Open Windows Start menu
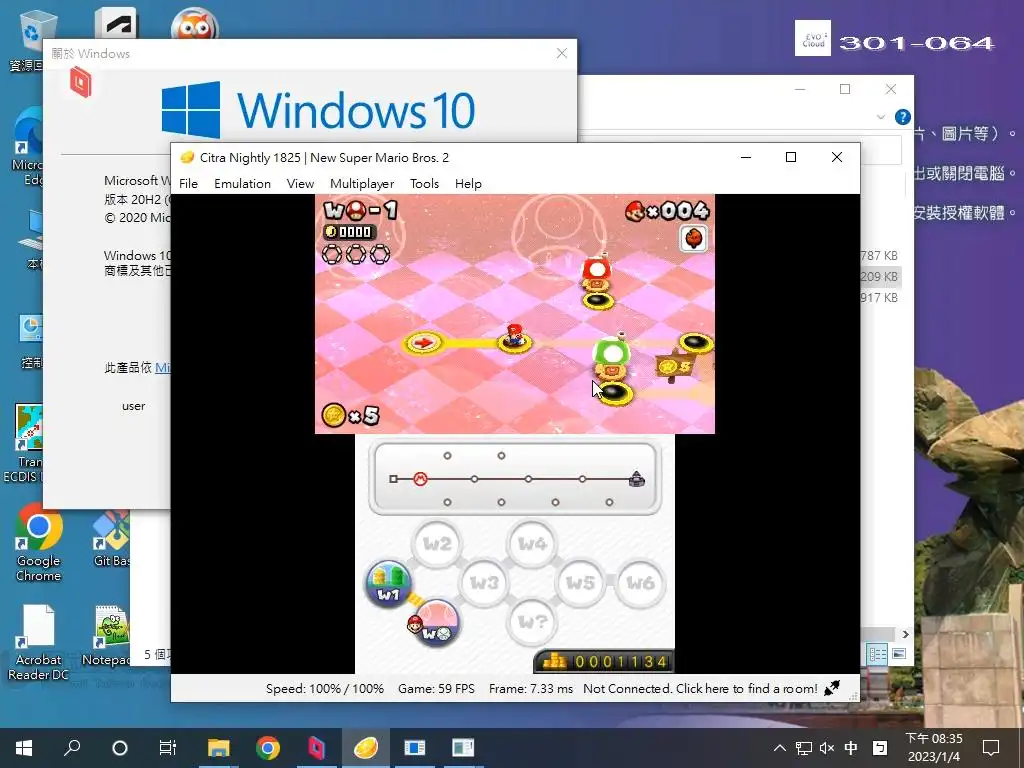This screenshot has width=1024, height=768. (24, 748)
